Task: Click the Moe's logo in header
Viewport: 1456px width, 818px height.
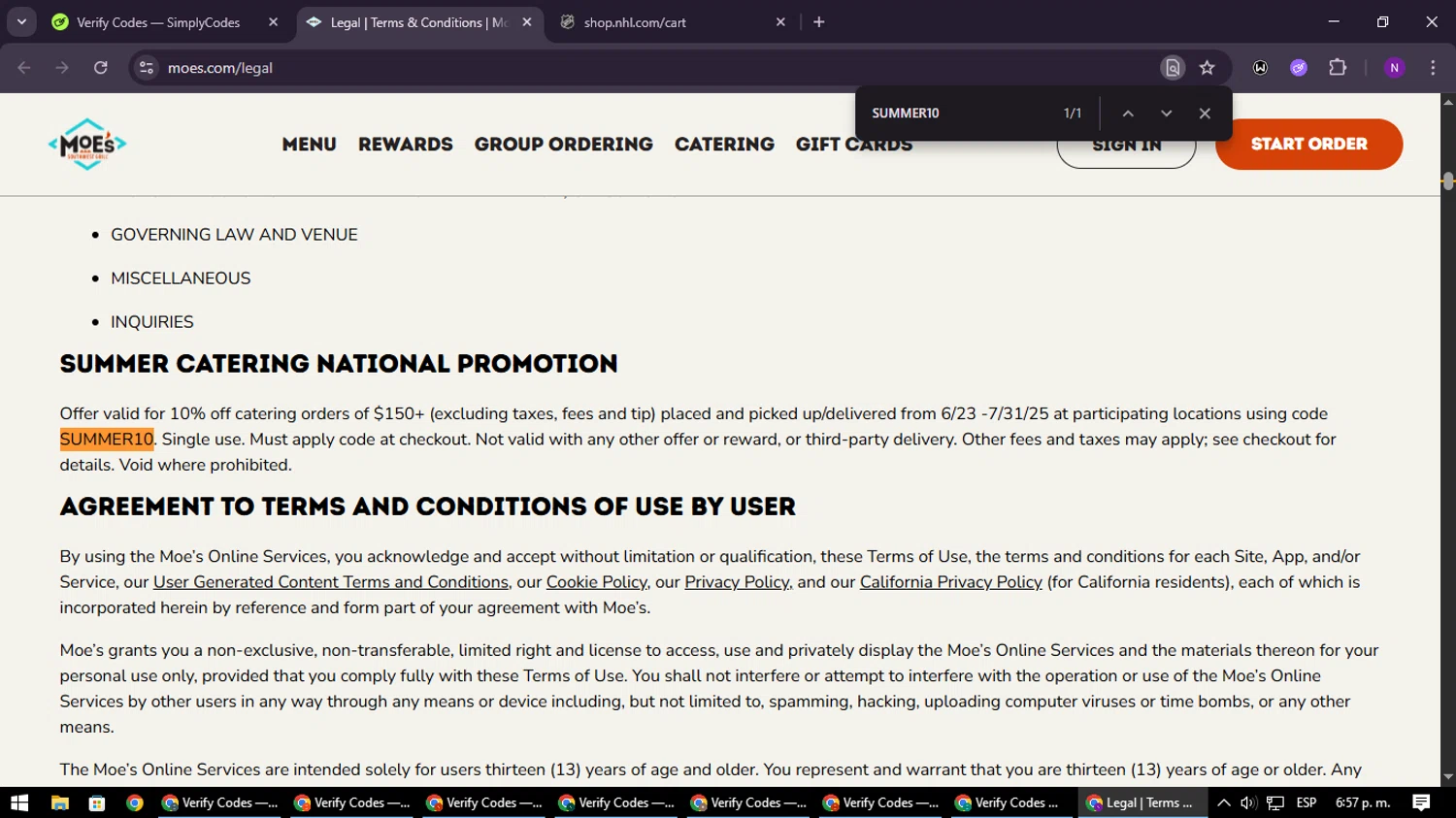Action: pyautogui.click(x=87, y=145)
